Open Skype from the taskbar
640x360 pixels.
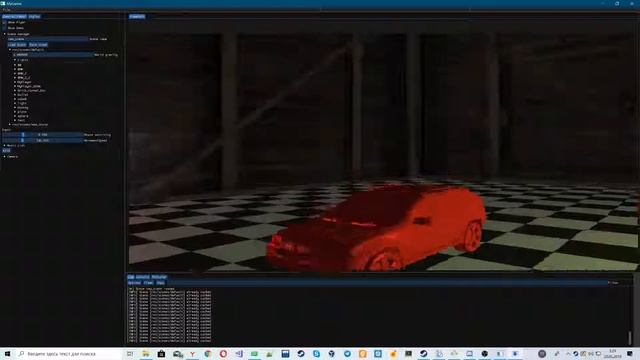pyautogui.click(x=316, y=354)
